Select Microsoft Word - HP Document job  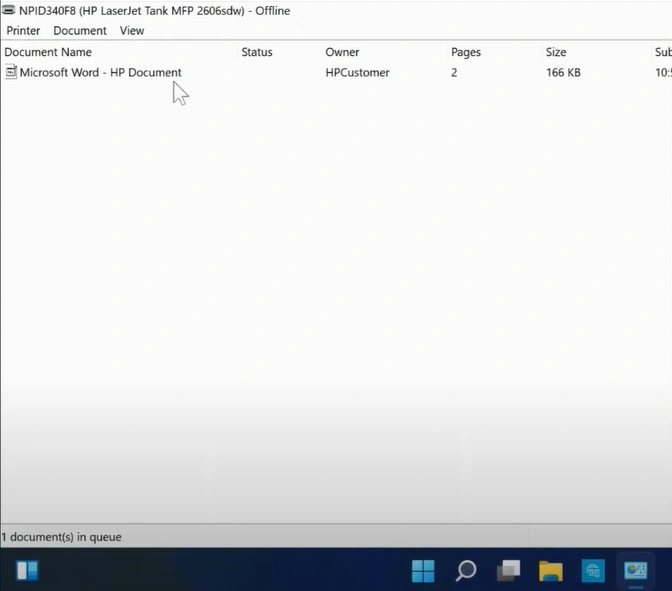tap(100, 73)
